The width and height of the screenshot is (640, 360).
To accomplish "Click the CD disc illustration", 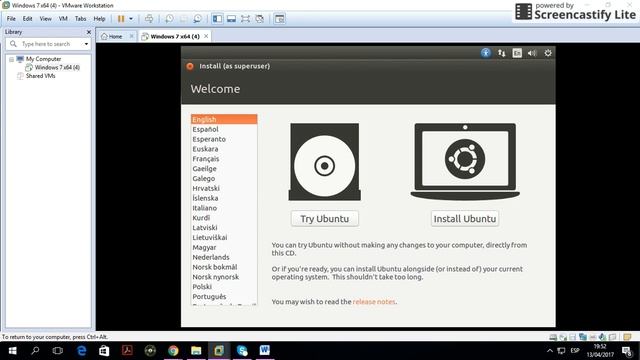I will click(x=324, y=162).
